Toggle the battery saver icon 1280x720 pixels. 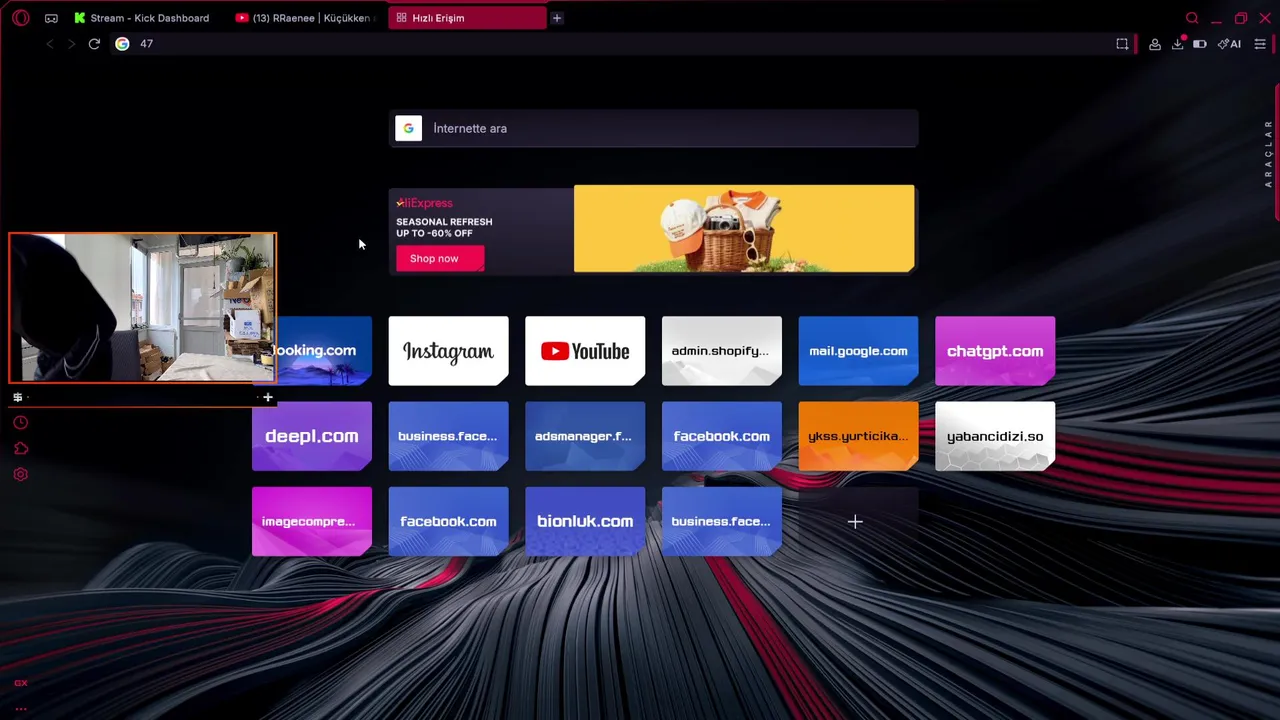tap(1200, 44)
